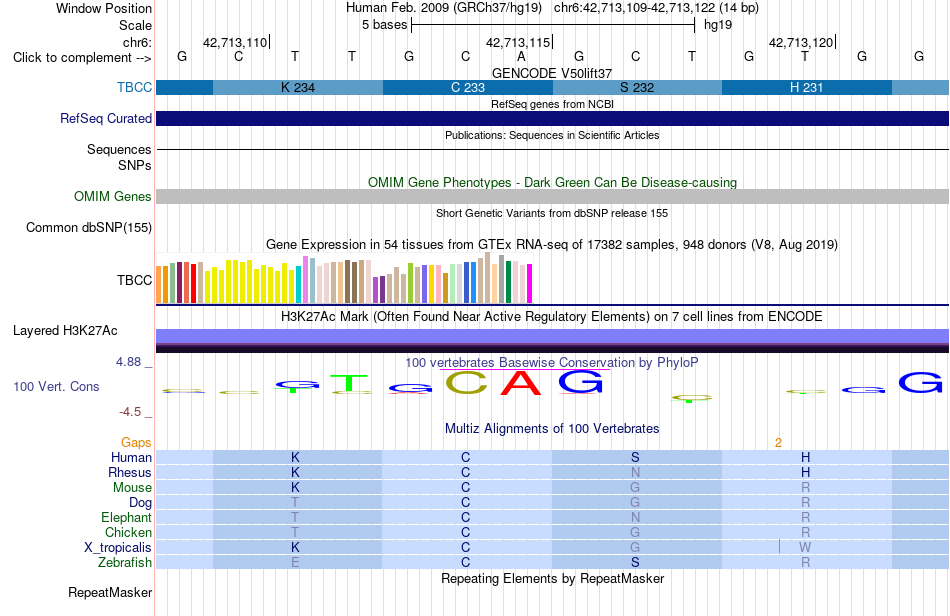Click the grey OMIM Genes bar
Image resolution: width=950 pixels, height=616 pixels.
click(x=552, y=196)
